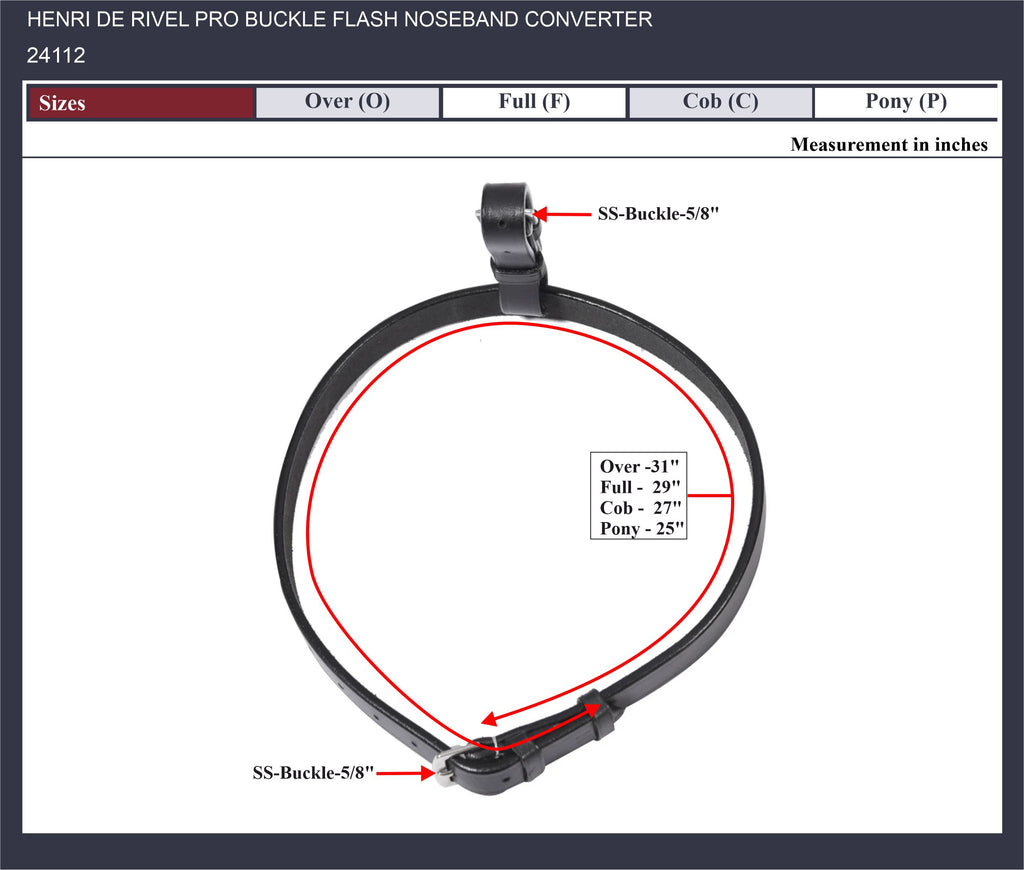Click the product title Henri de Rivel text
The width and height of the screenshot is (1024, 870).
[339, 20]
